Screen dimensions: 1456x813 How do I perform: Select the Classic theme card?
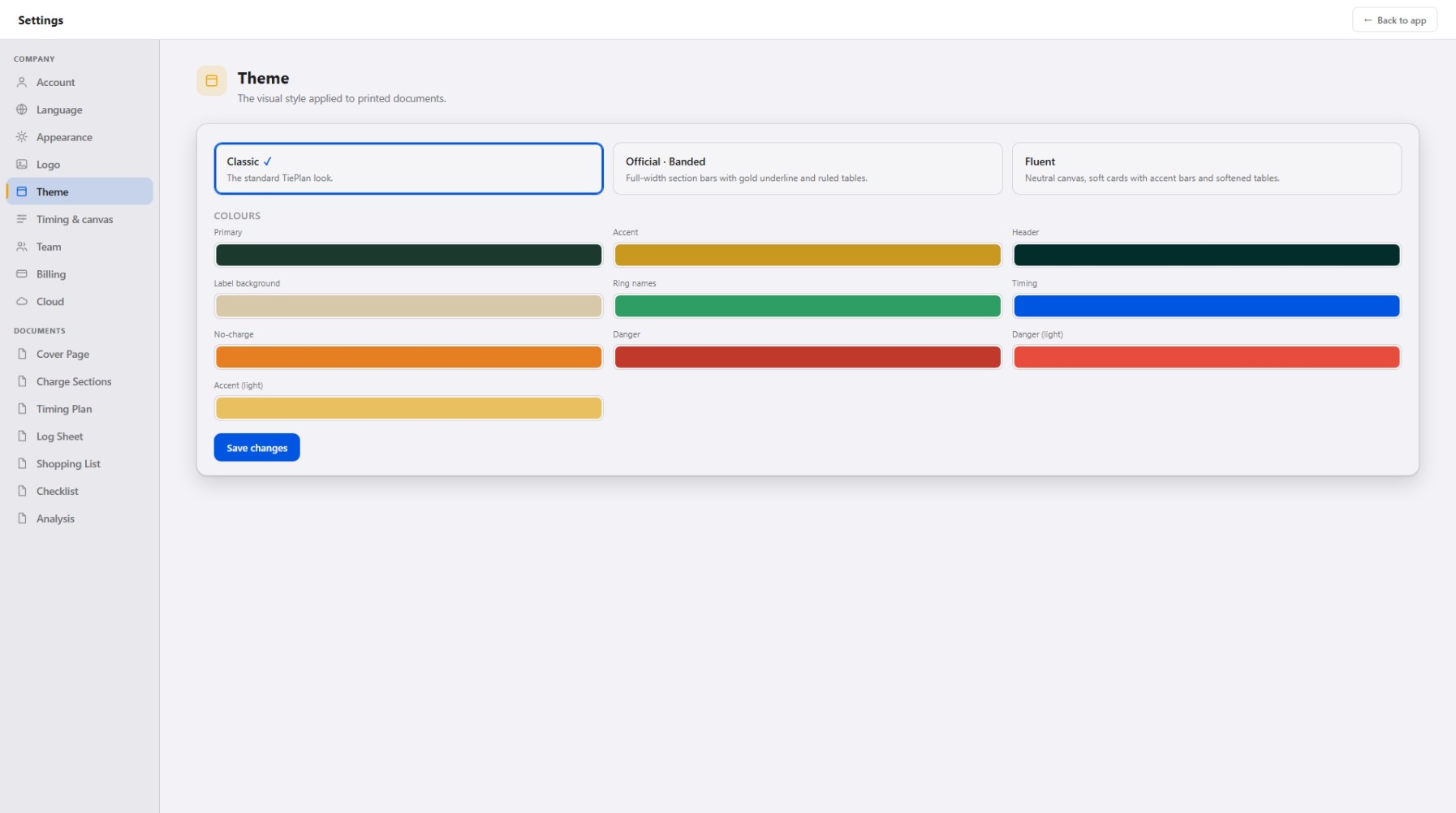click(x=408, y=169)
